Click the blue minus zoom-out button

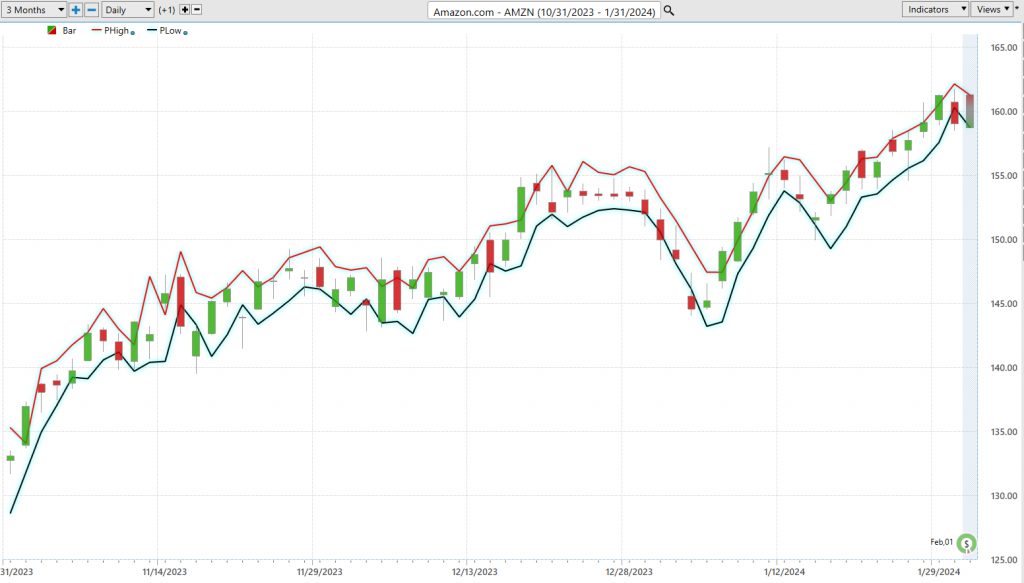tap(91, 10)
